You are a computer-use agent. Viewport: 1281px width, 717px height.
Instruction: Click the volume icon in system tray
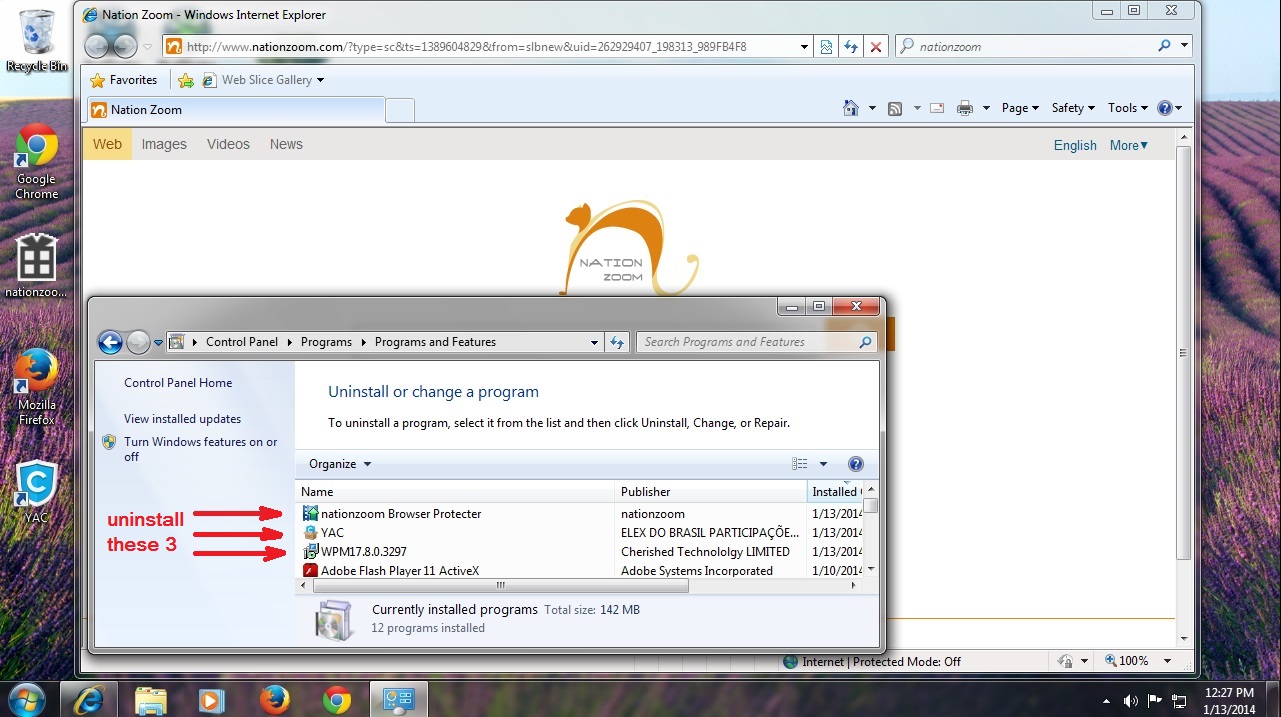[1130, 701]
